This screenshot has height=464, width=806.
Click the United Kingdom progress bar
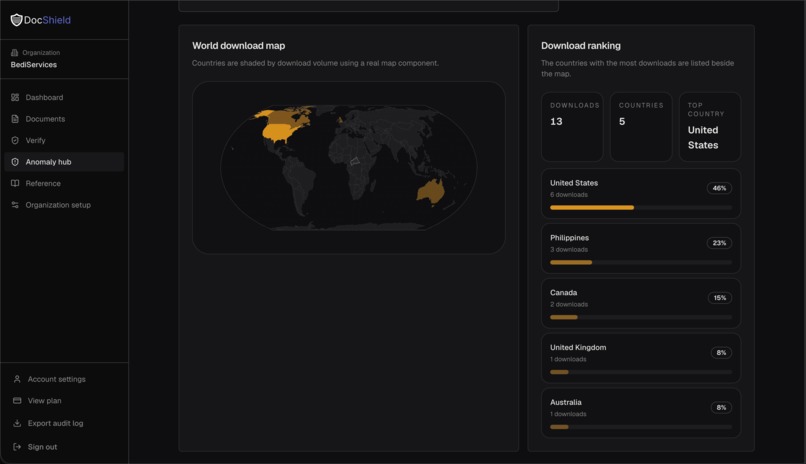640,372
